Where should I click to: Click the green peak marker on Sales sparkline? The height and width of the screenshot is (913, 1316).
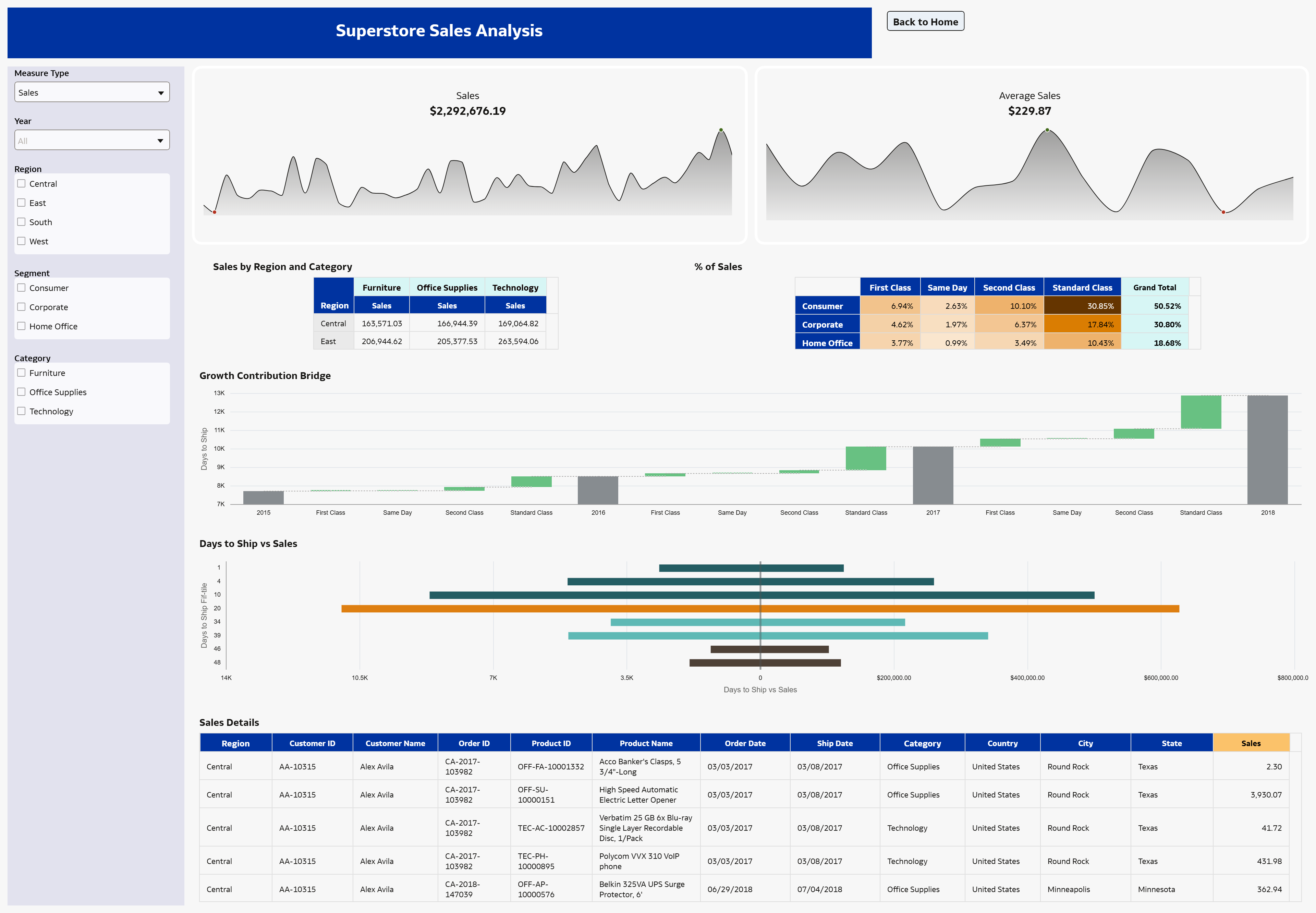click(x=721, y=130)
